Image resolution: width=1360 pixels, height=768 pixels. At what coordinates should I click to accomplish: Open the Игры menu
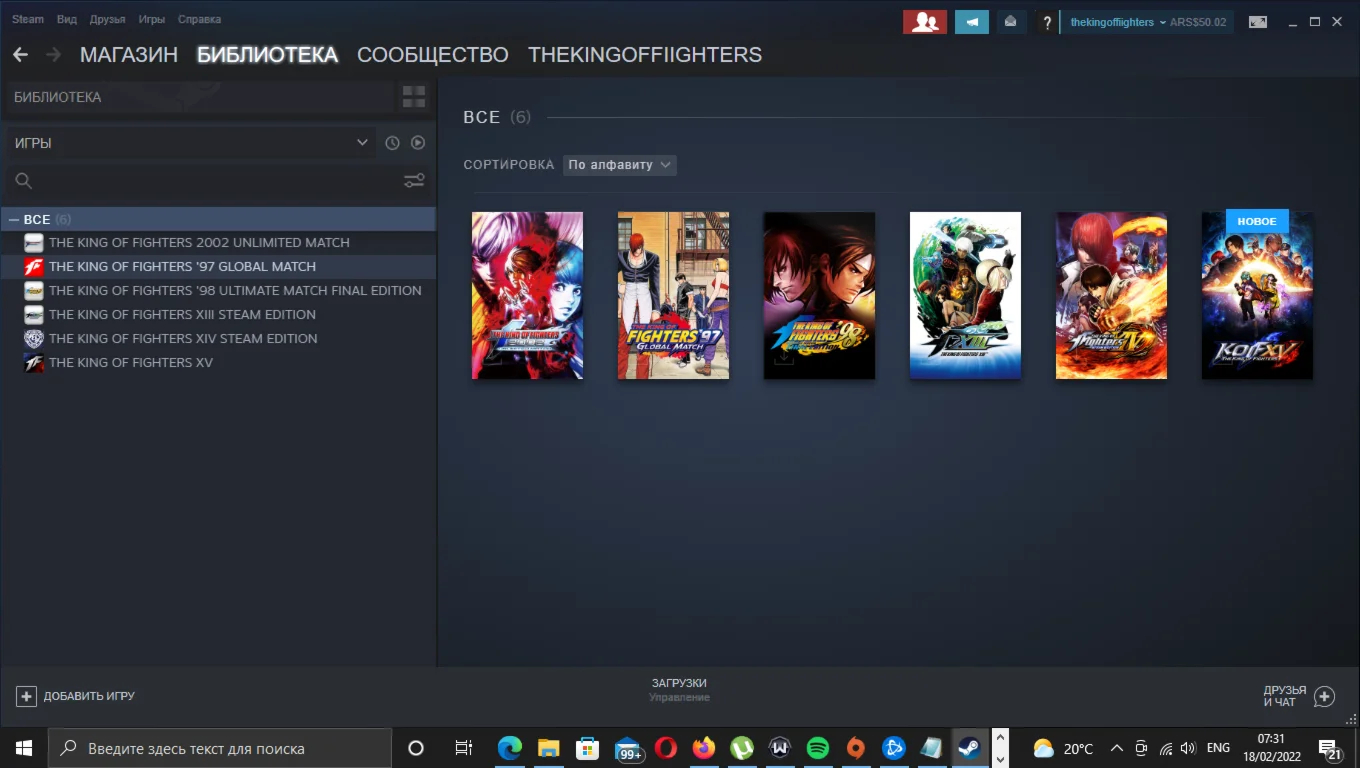(x=152, y=19)
